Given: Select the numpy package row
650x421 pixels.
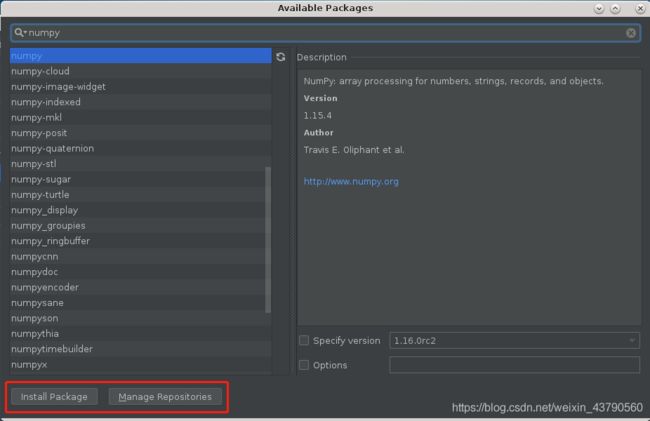Looking at the screenshot, I should pos(141,56).
